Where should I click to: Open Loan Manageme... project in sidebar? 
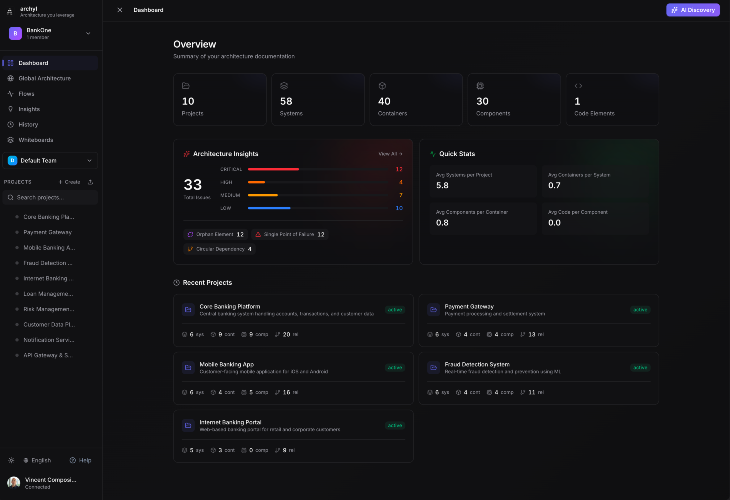click(49, 294)
